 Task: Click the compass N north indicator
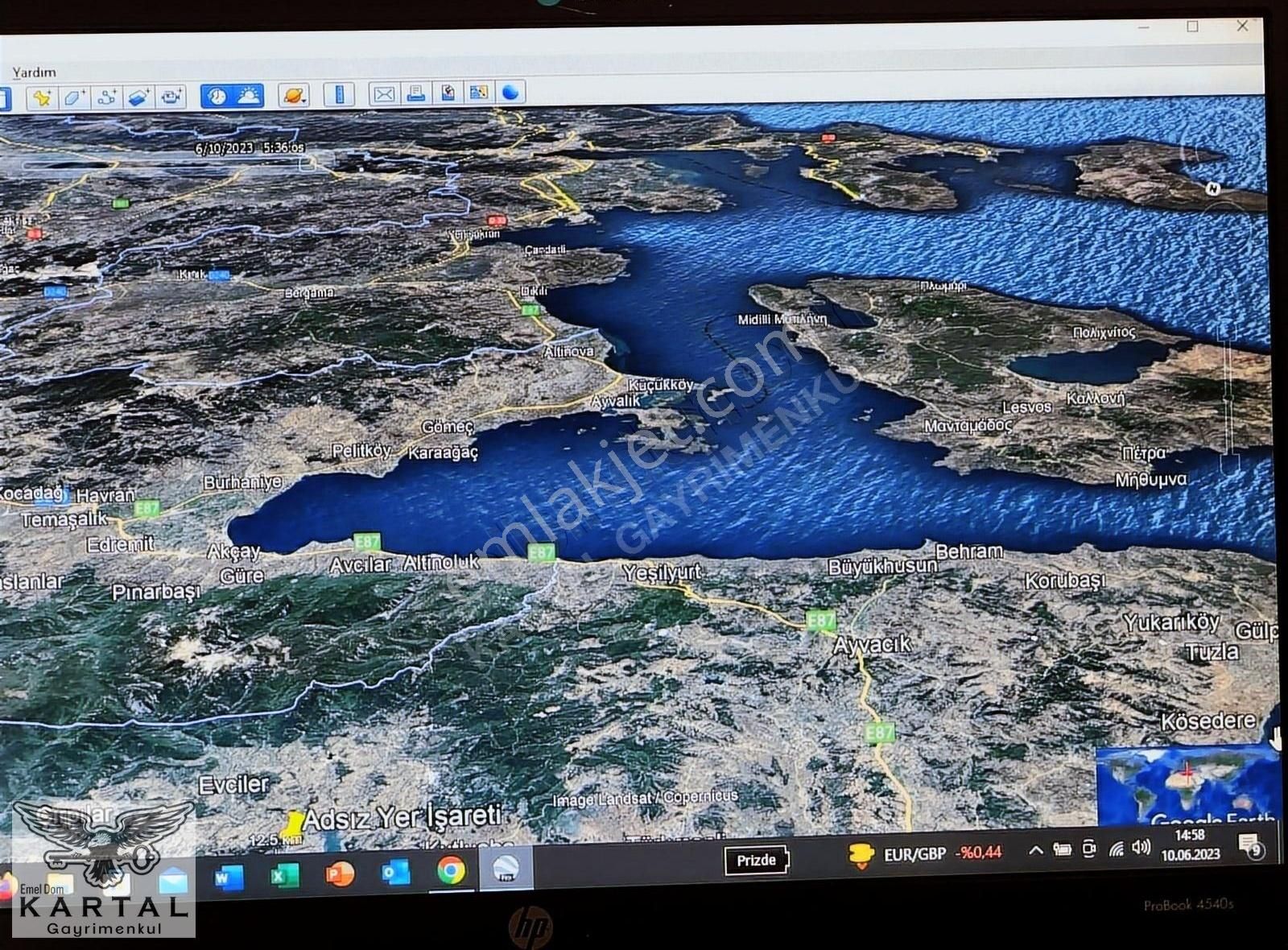(1212, 188)
